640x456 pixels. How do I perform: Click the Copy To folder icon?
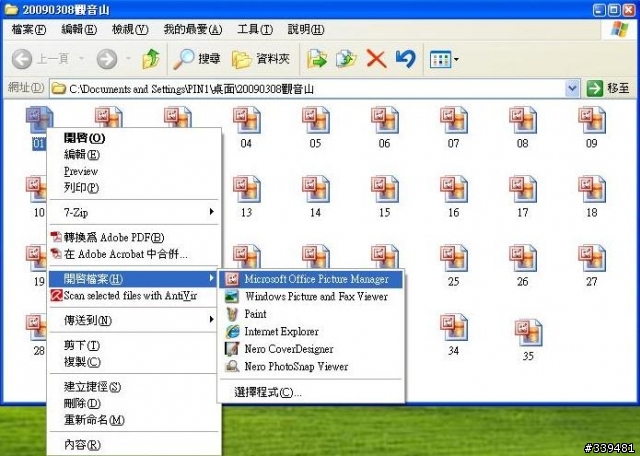(x=346, y=59)
